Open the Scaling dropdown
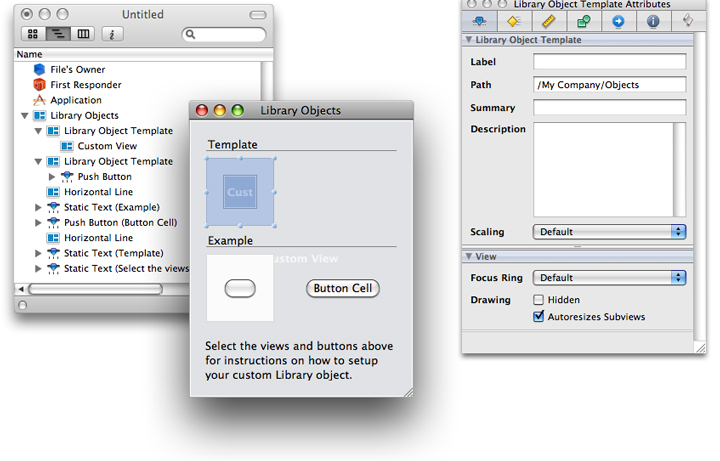The height and width of the screenshot is (461, 720). click(x=609, y=232)
